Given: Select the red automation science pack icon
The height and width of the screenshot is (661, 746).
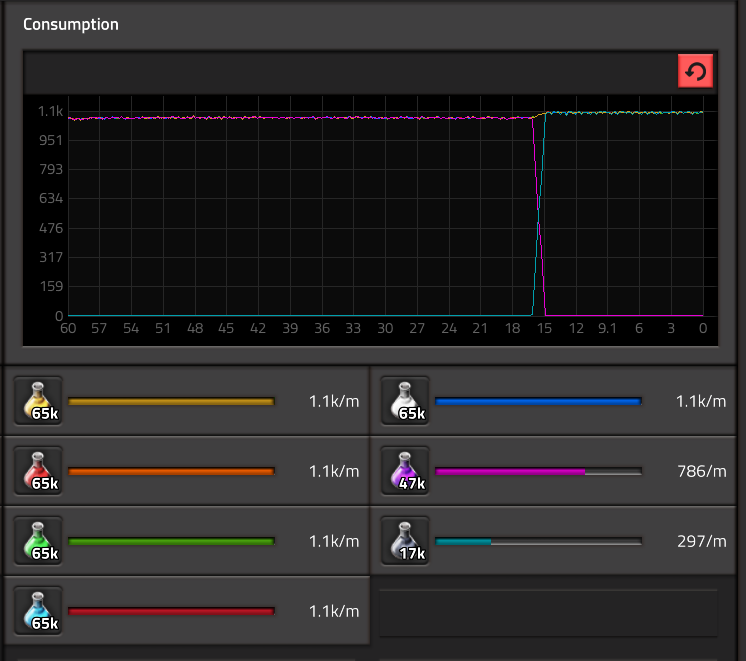Looking at the screenshot, I should (x=38, y=471).
